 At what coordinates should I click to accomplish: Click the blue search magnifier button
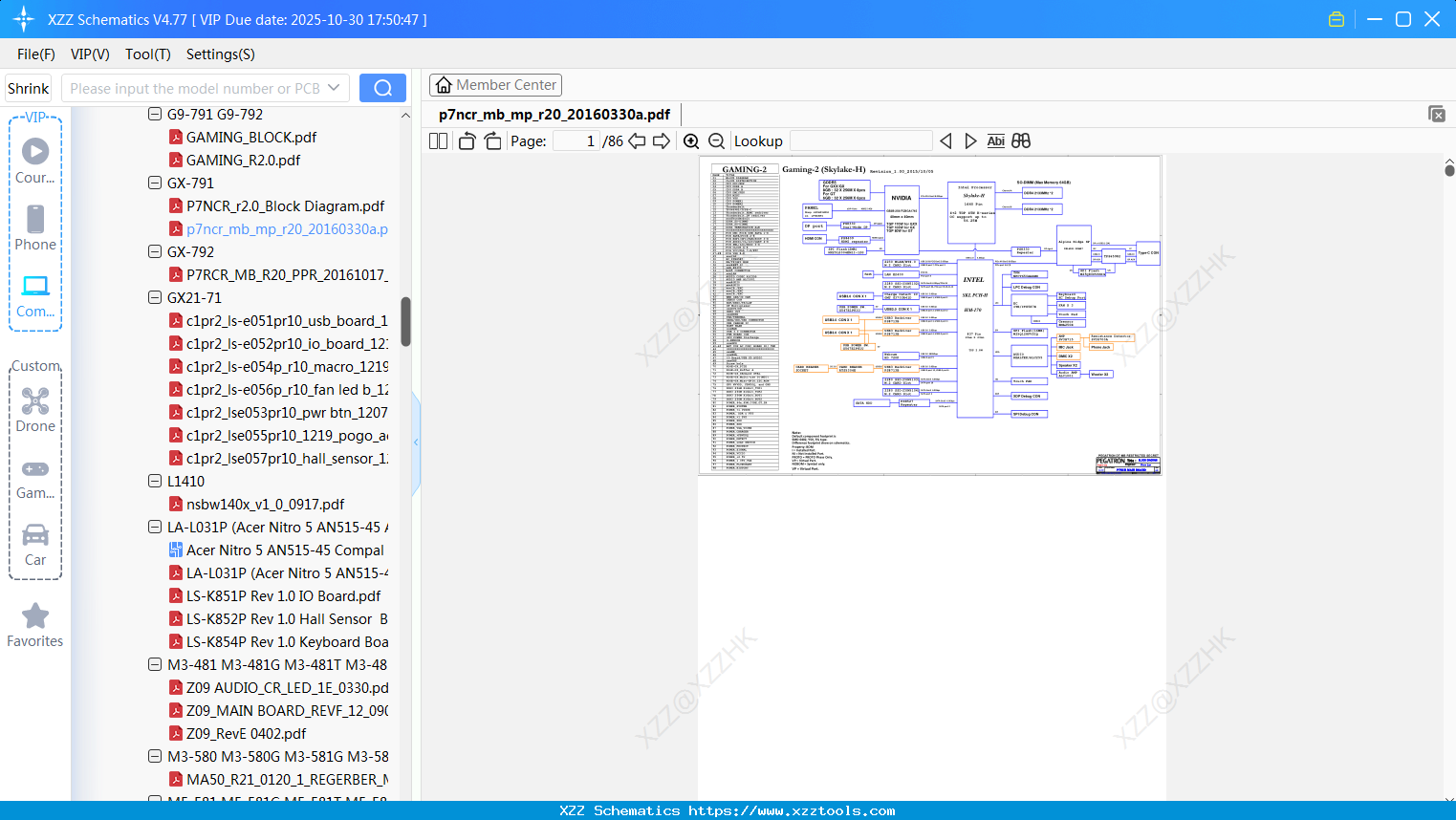click(382, 88)
